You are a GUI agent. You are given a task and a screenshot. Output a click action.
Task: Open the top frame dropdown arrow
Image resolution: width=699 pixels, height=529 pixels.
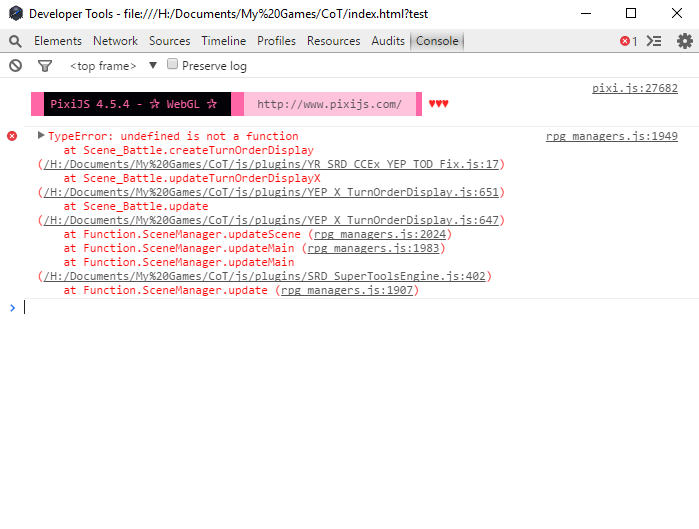[153, 66]
